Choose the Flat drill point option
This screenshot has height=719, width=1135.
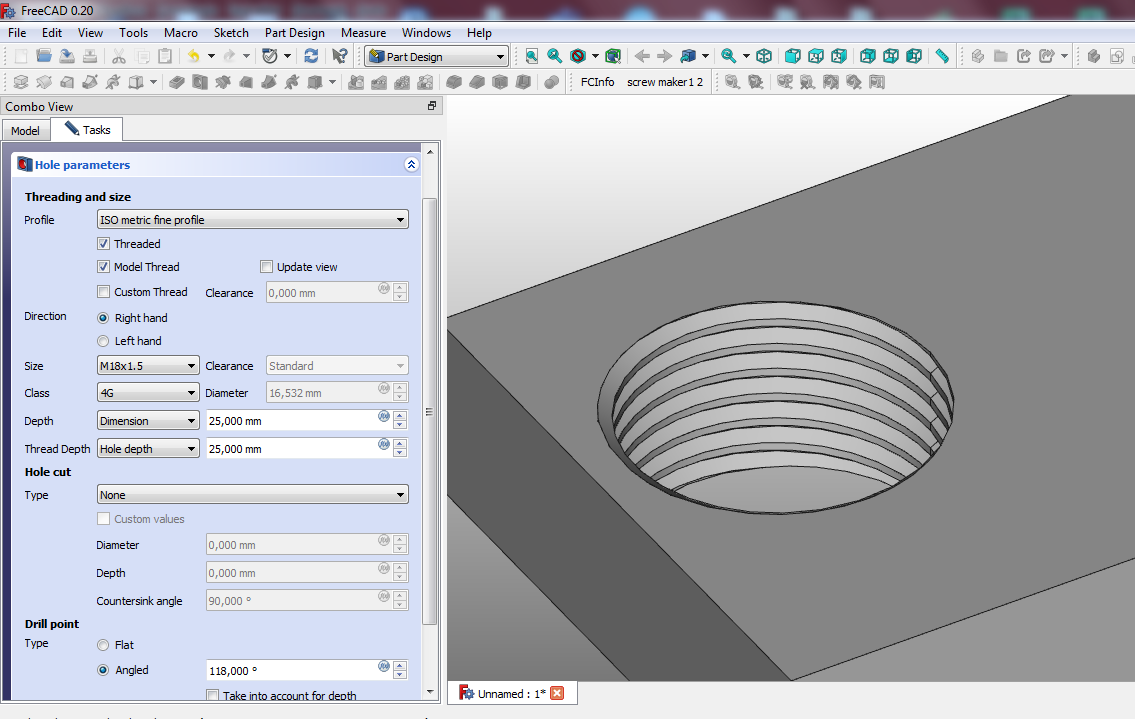[104, 645]
